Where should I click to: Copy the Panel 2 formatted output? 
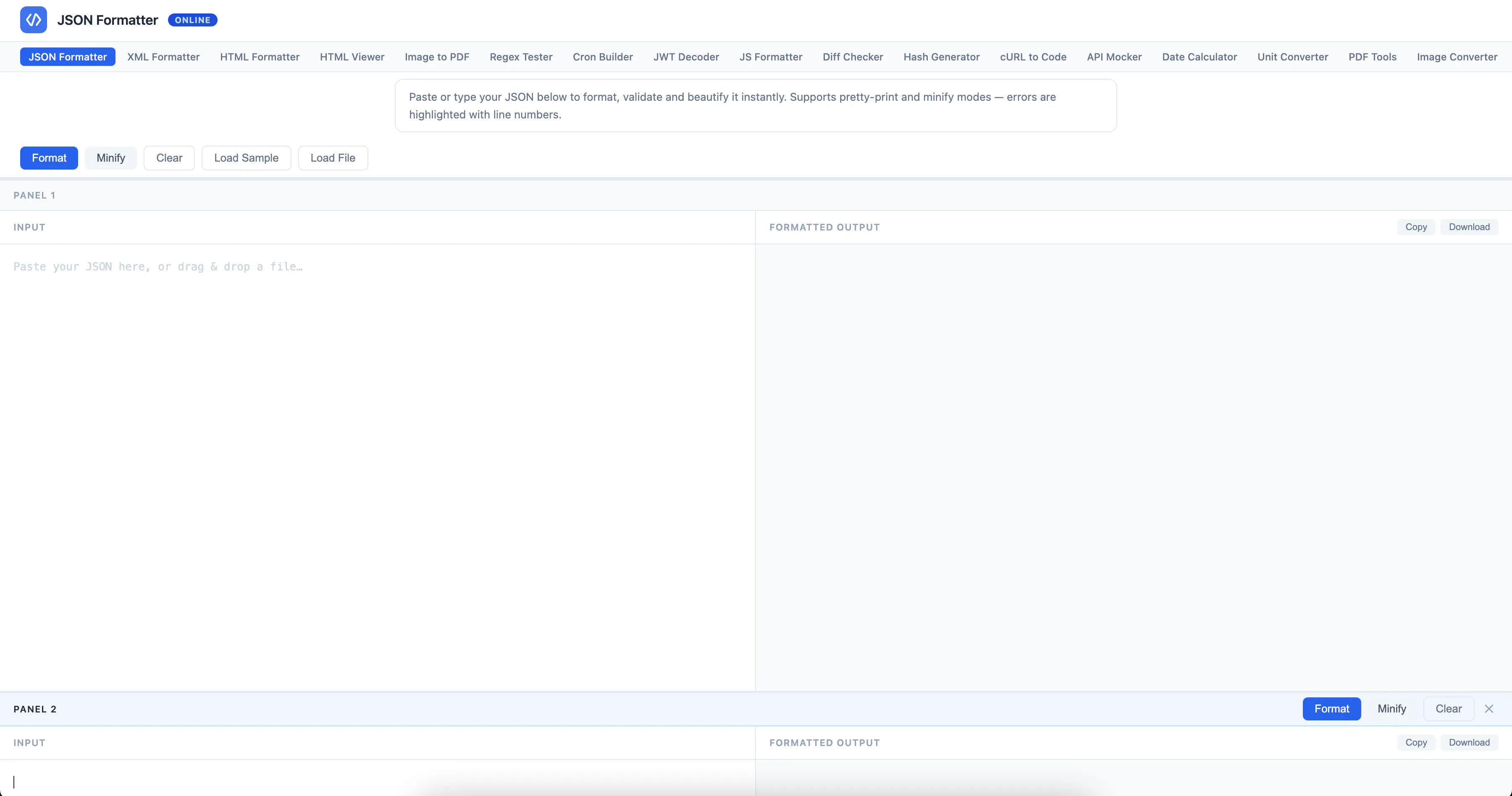tap(1416, 743)
